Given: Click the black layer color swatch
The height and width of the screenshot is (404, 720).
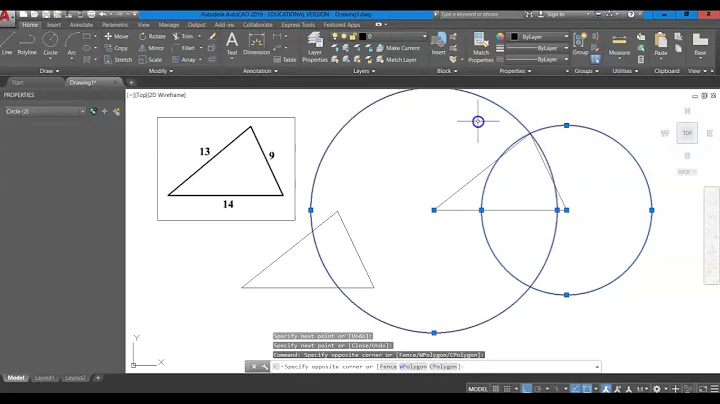Looking at the screenshot, I should point(362,36).
